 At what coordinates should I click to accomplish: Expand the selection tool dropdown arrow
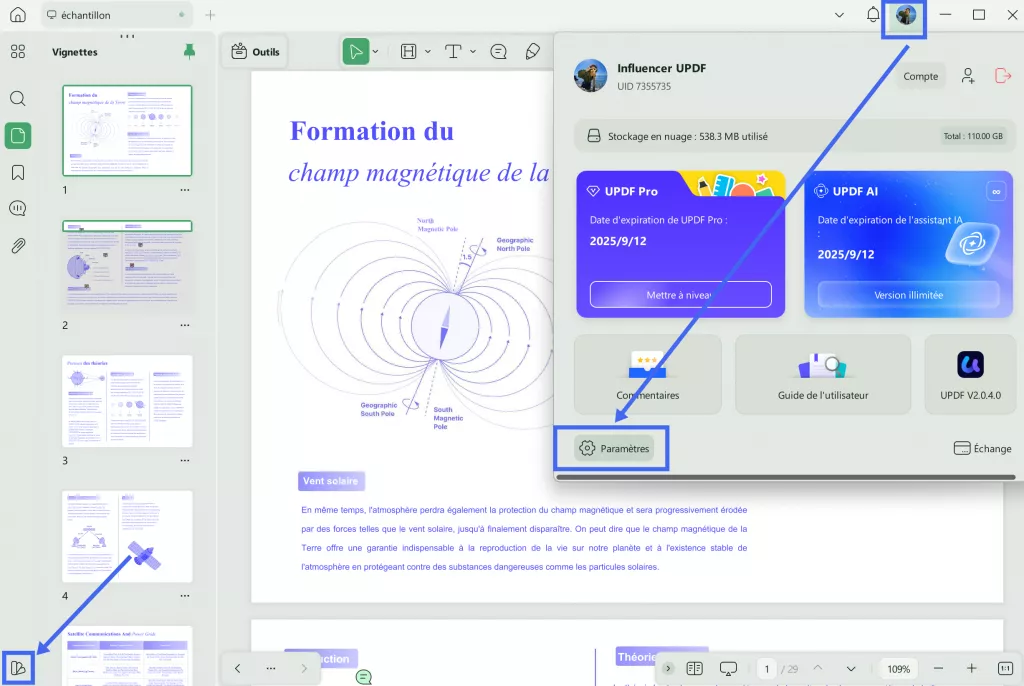[x=376, y=51]
